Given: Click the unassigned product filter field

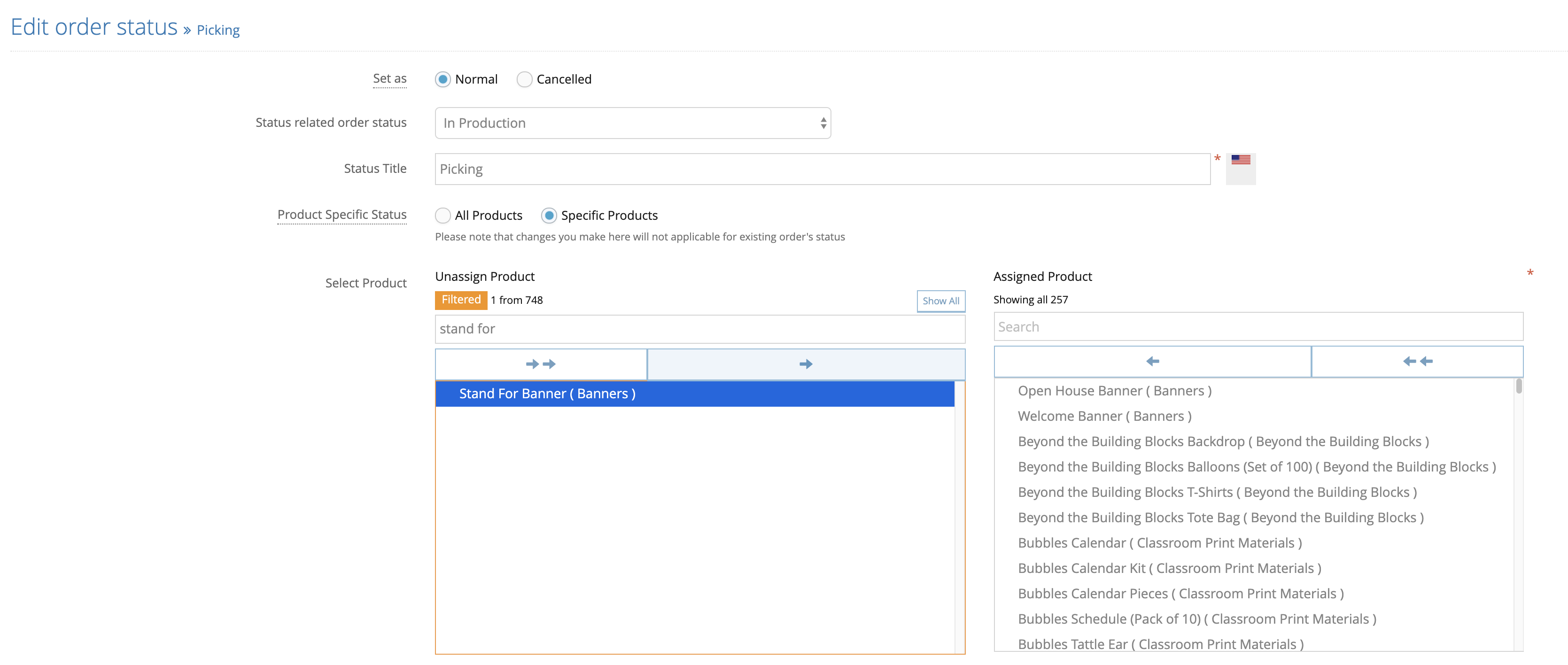Looking at the screenshot, I should (x=699, y=329).
